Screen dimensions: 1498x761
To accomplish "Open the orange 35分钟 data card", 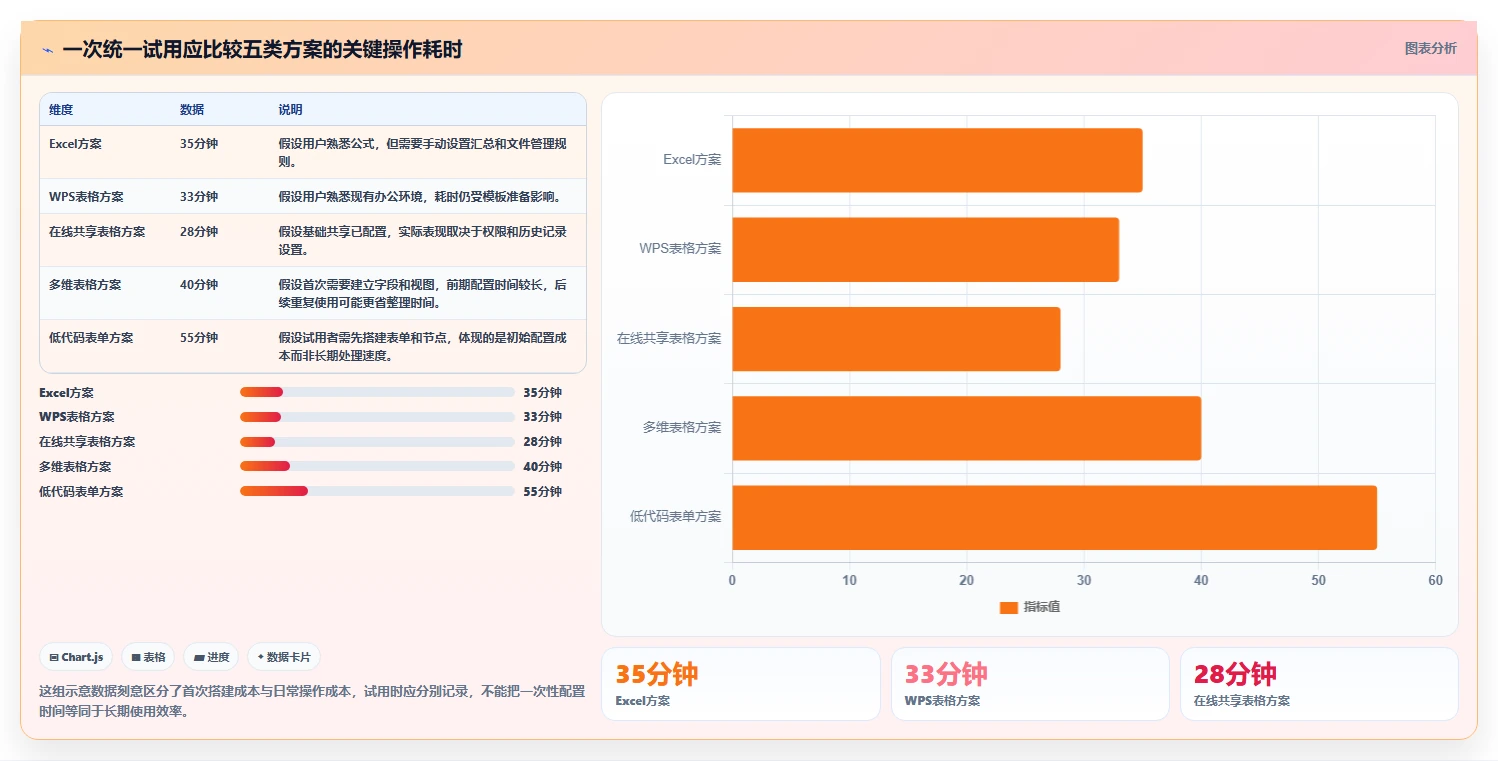I will (740, 684).
